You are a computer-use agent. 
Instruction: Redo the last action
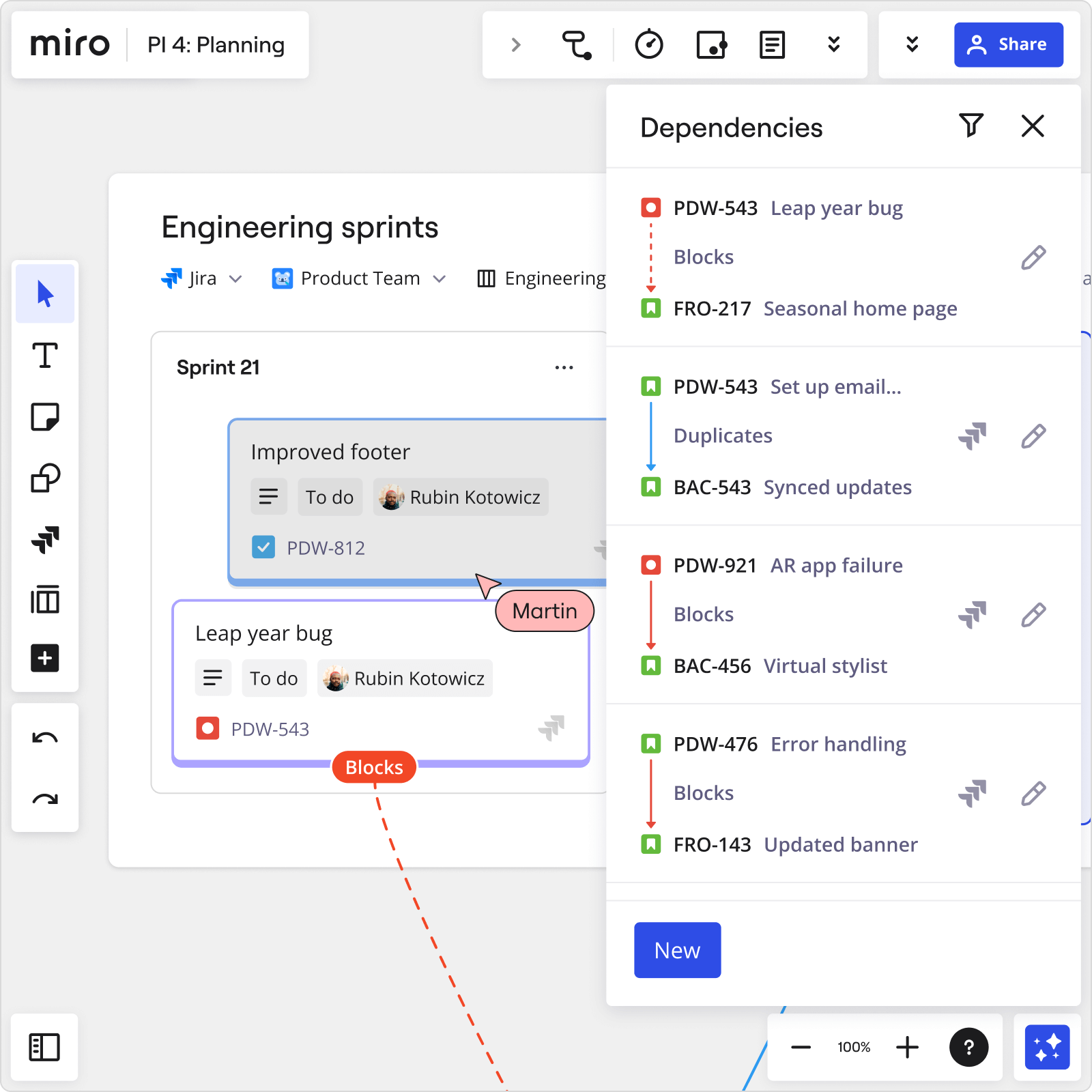[x=45, y=799]
